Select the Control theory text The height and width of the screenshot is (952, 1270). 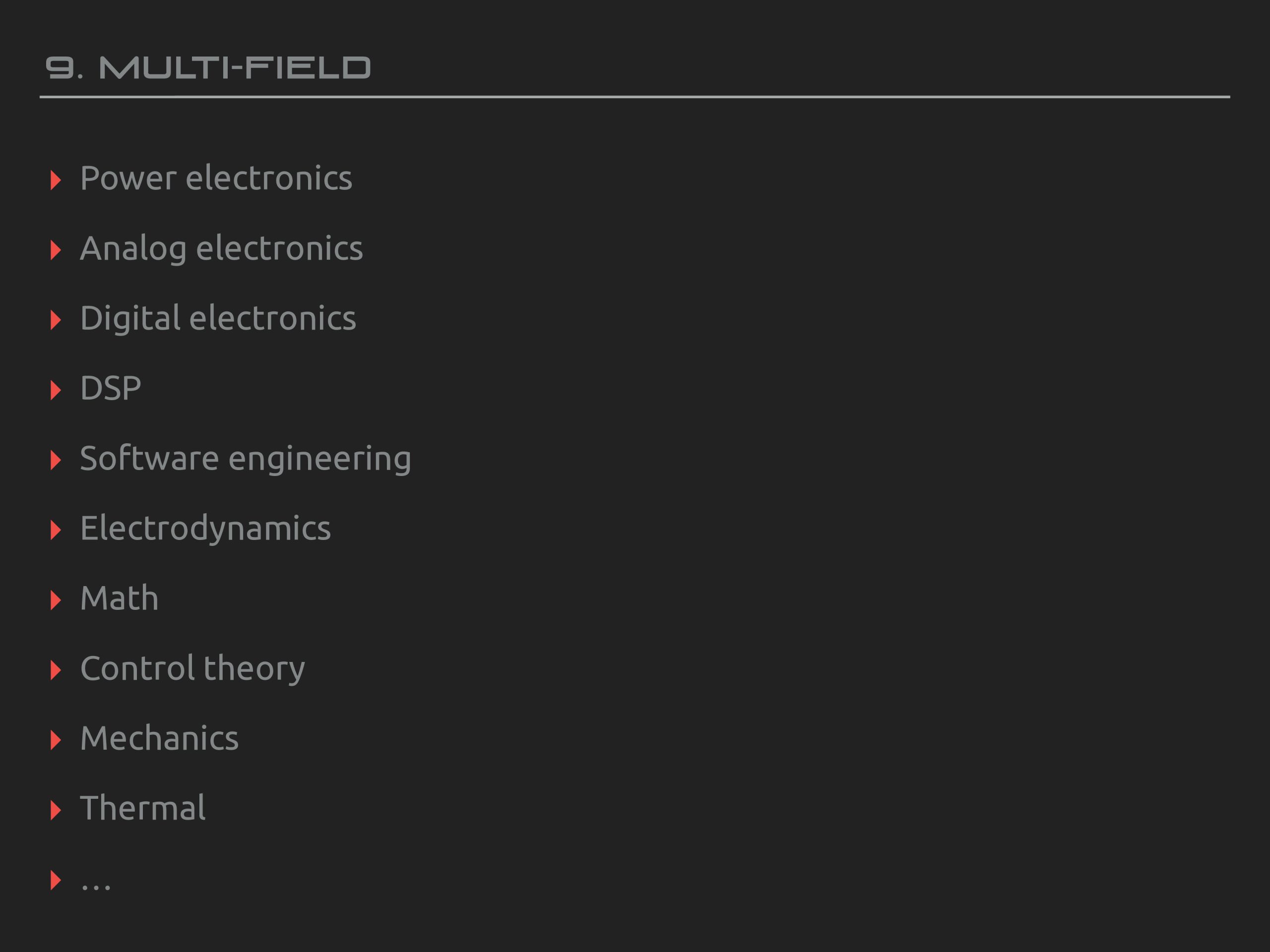click(x=192, y=669)
